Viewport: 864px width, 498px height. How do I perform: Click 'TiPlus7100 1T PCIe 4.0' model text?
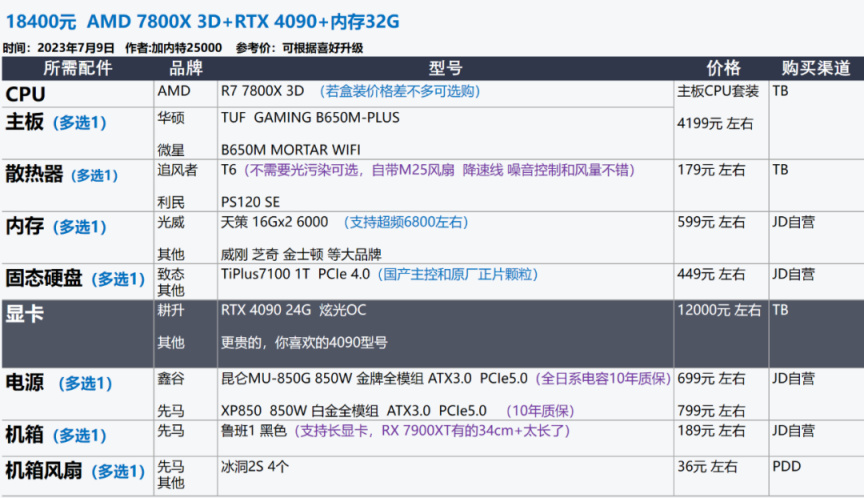pyautogui.click(x=295, y=274)
